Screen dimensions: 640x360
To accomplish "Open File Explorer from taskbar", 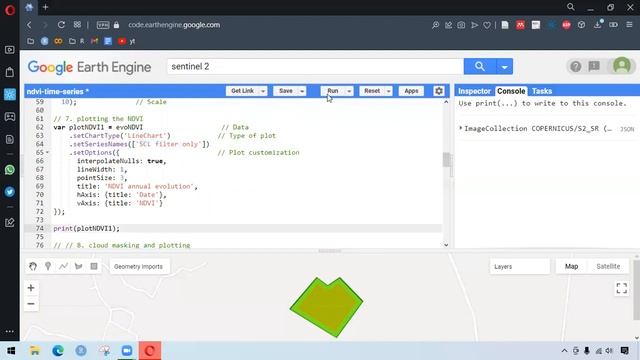I will point(35,351).
